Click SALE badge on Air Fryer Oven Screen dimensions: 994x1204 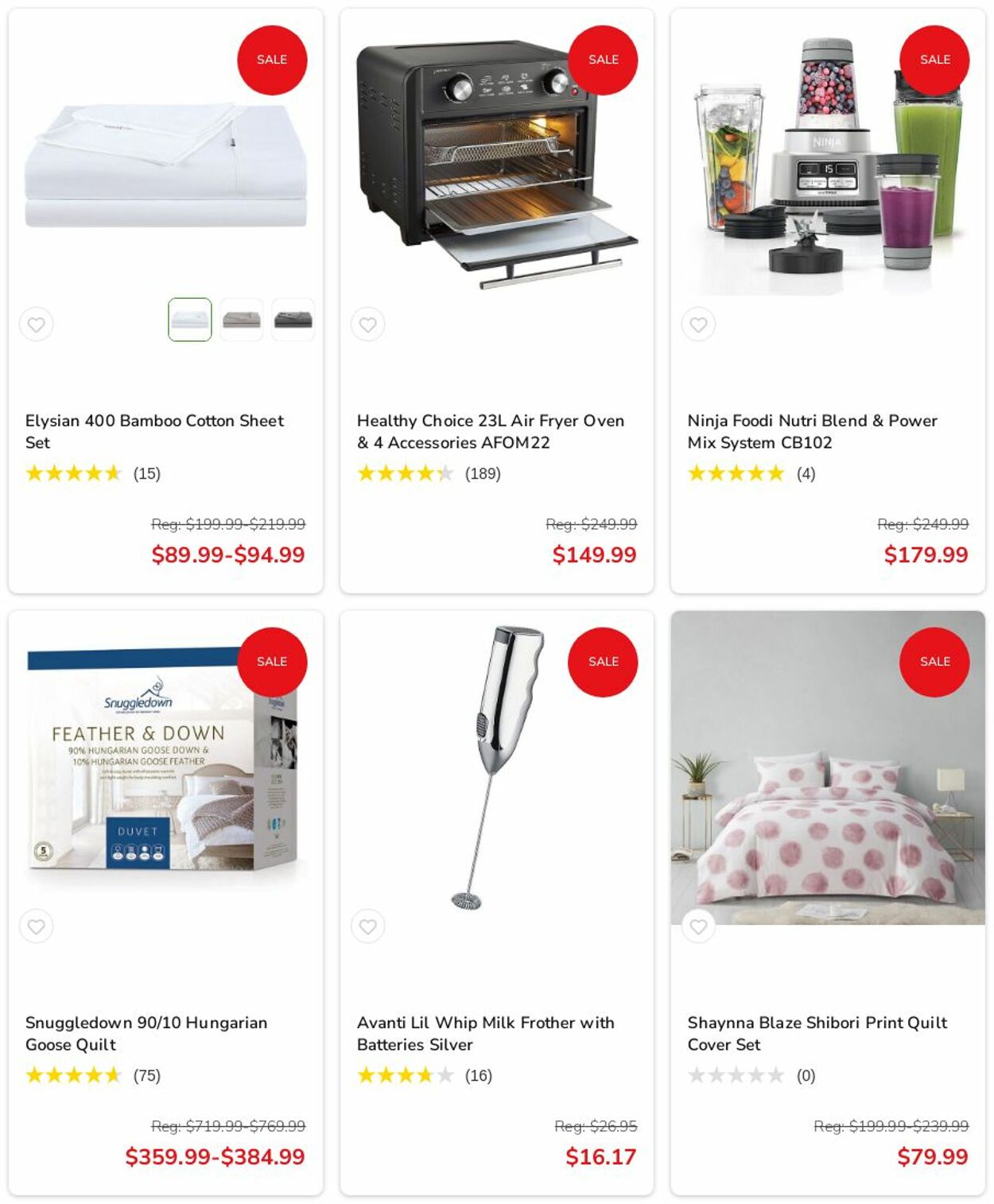tap(603, 60)
